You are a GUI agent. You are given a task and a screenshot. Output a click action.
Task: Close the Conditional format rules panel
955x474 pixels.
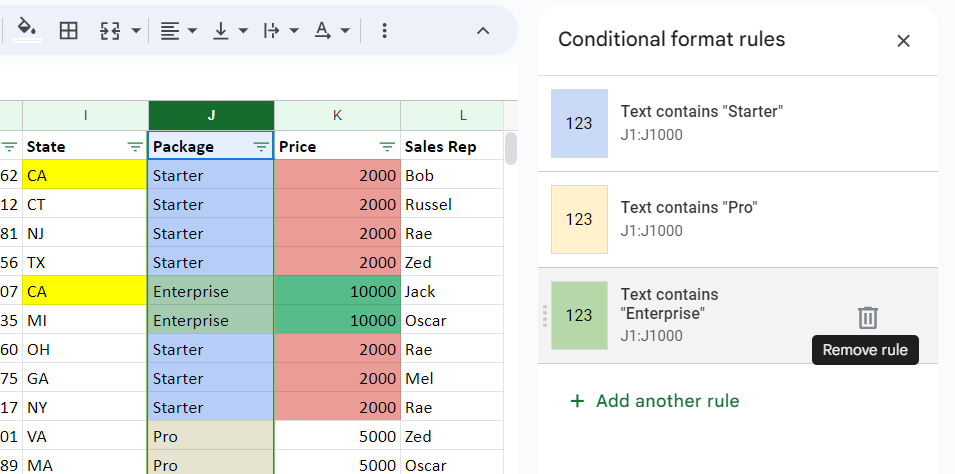[903, 41]
